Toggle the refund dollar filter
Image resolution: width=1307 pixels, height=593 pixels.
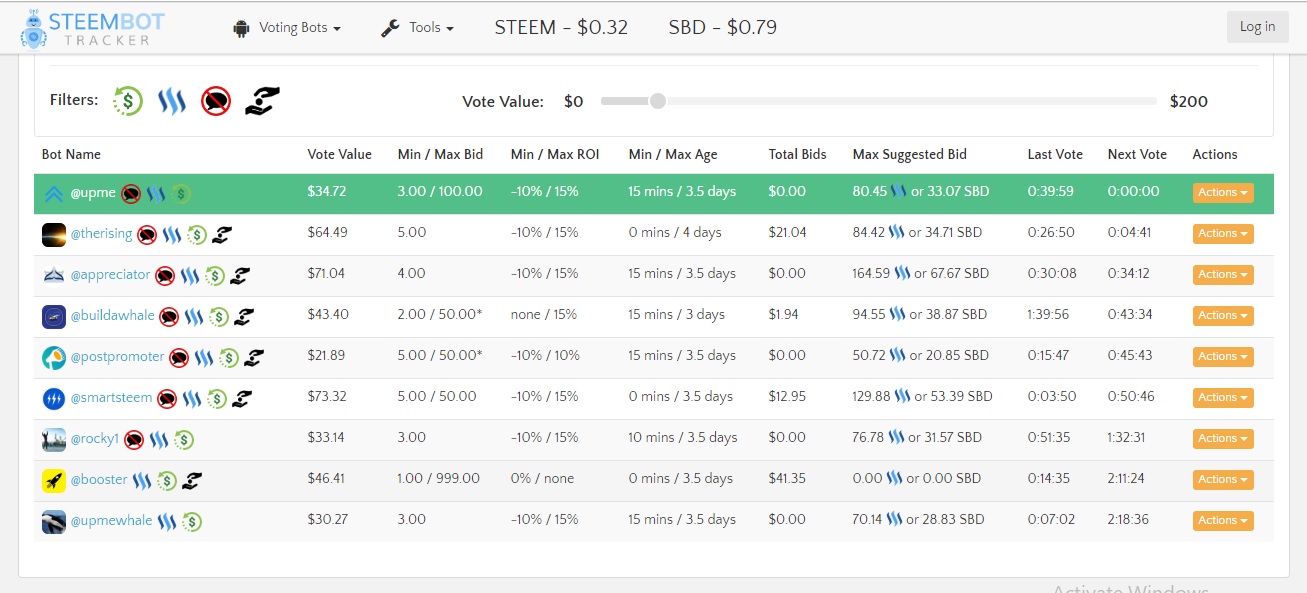[127, 100]
